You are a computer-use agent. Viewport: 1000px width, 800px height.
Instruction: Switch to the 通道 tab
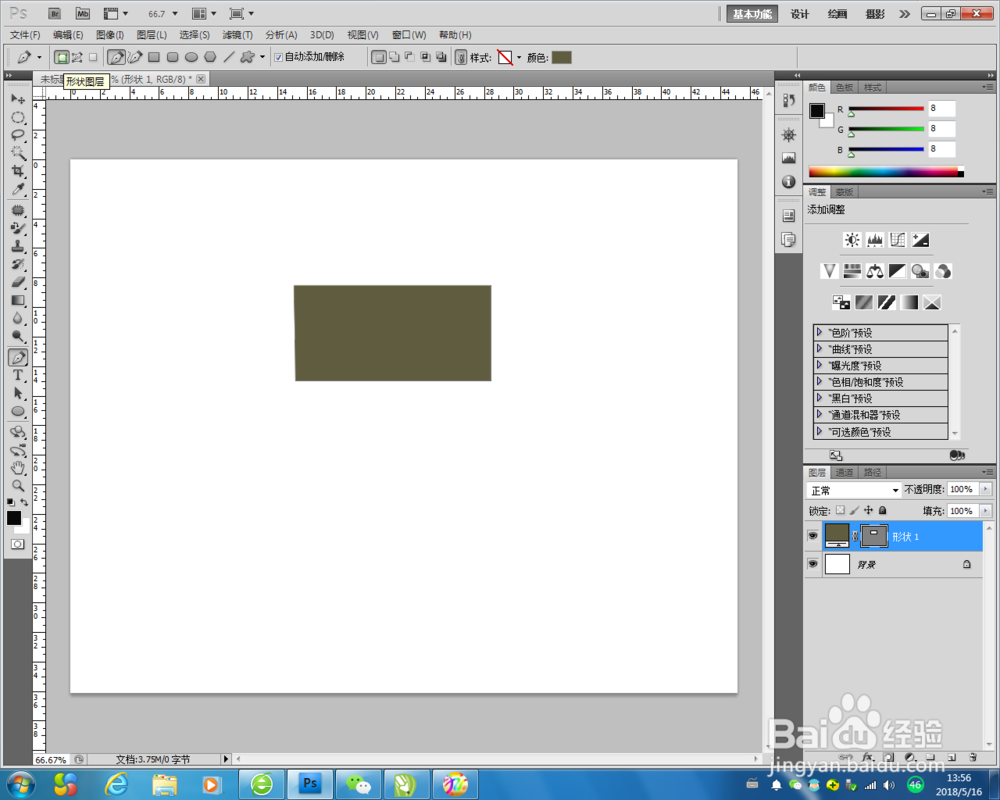click(844, 473)
